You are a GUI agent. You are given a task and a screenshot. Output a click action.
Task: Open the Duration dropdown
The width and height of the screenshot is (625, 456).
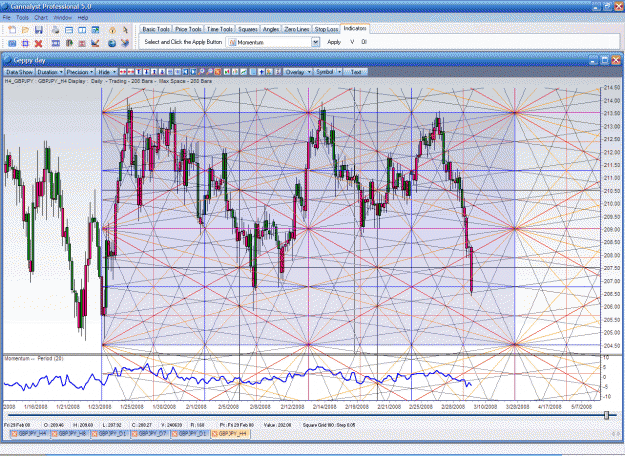[50, 72]
